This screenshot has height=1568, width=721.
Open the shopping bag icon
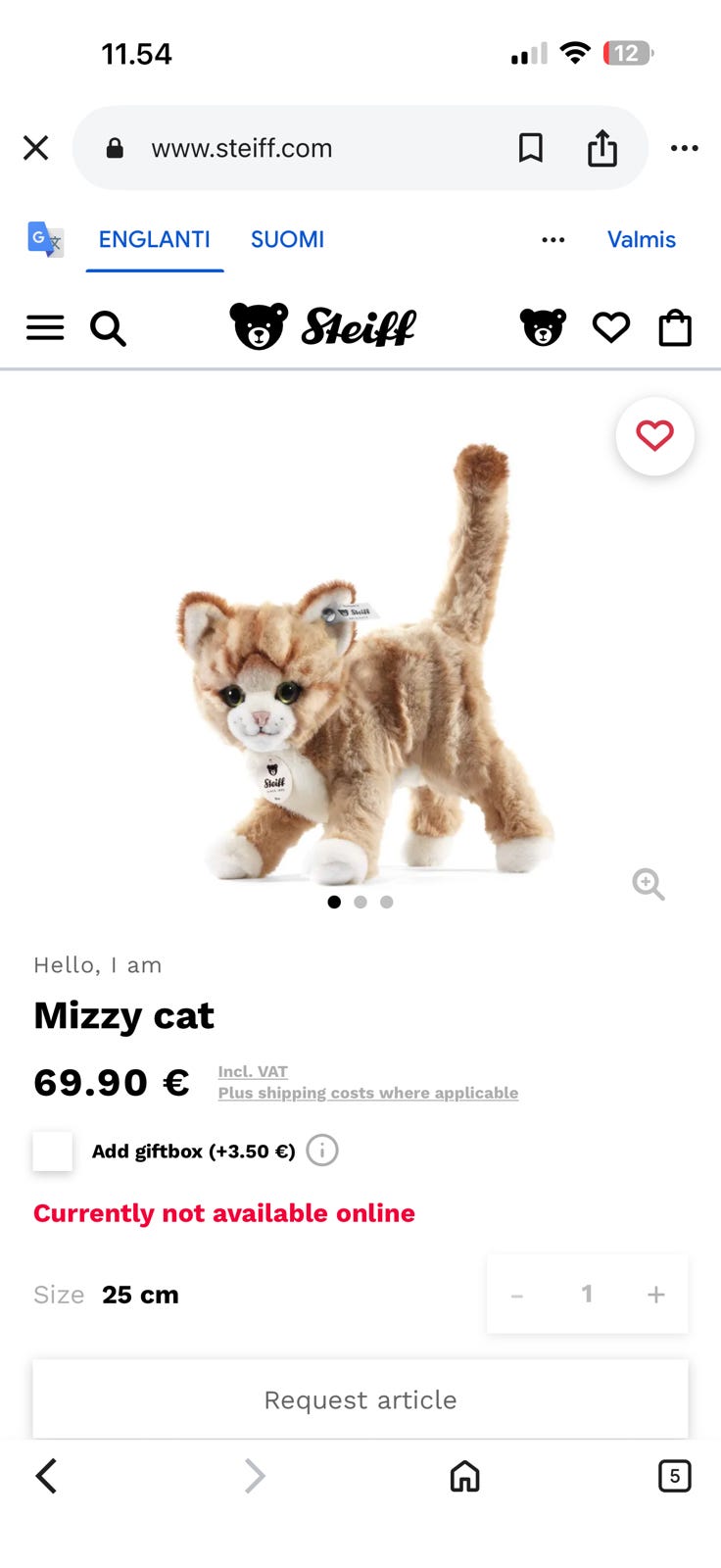pyautogui.click(x=675, y=327)
